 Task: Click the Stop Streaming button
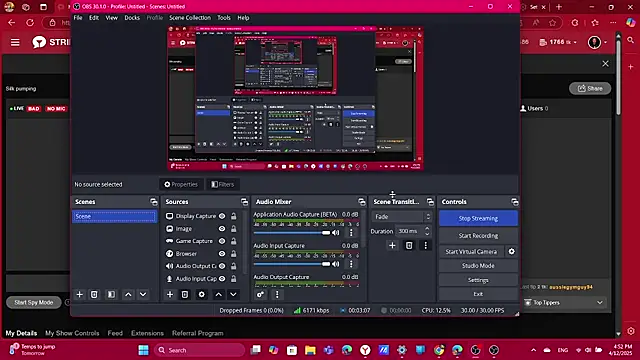(x=478, y=218)
